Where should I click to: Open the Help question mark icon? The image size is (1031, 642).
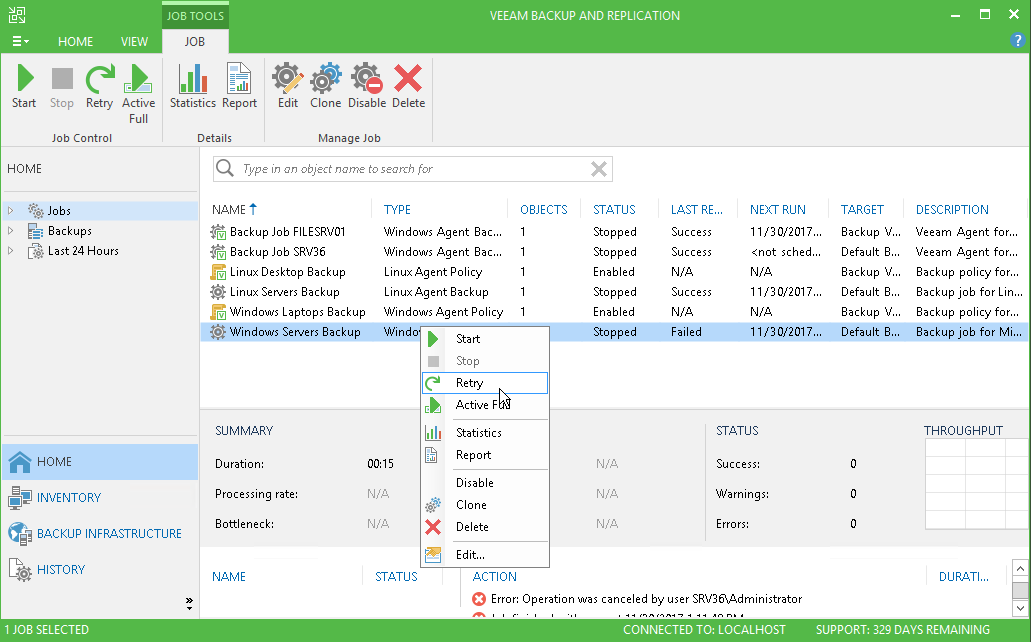click(x=1017, y=40)
